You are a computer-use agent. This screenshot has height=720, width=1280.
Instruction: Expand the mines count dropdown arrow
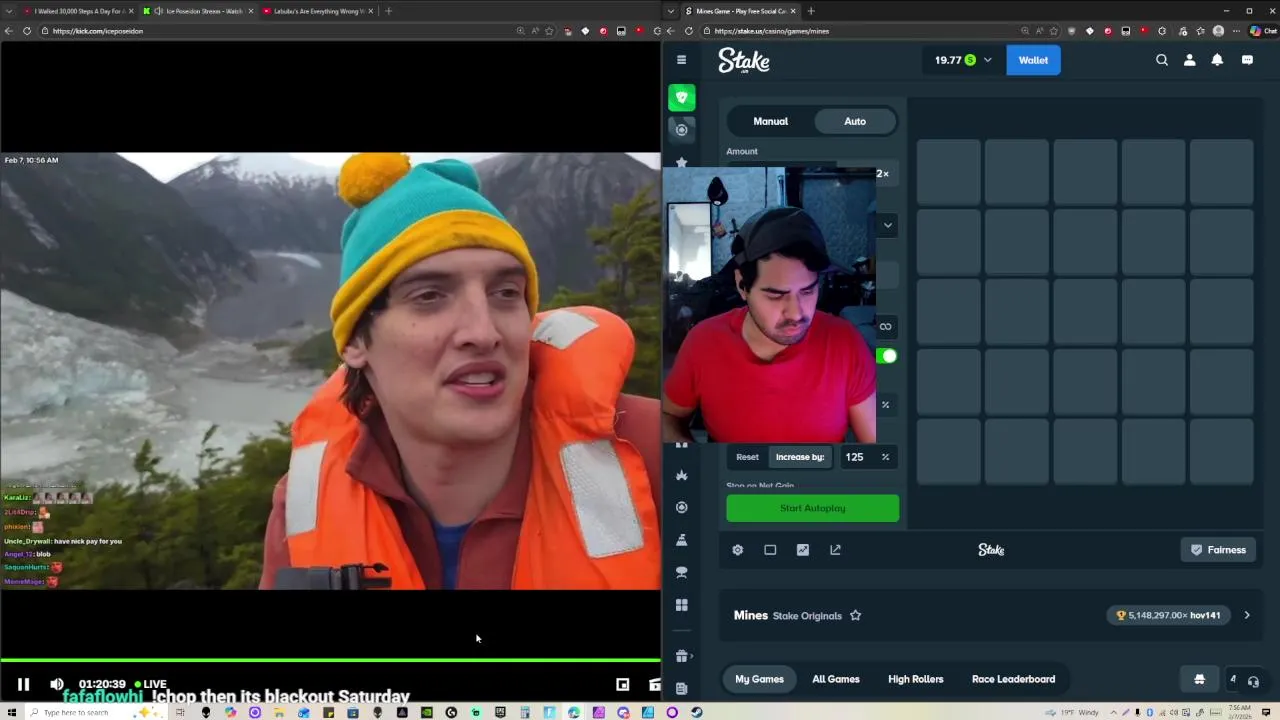click(x=887, y=225)
